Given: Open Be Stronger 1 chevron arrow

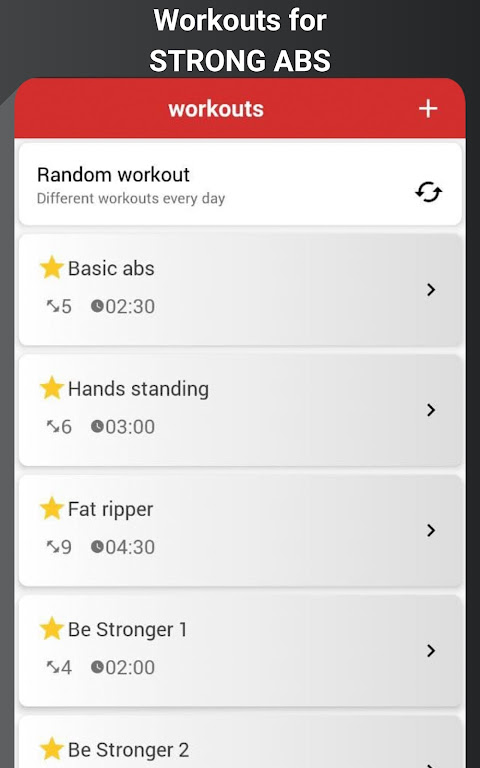Looking at the screenshot, I should 431,651.
